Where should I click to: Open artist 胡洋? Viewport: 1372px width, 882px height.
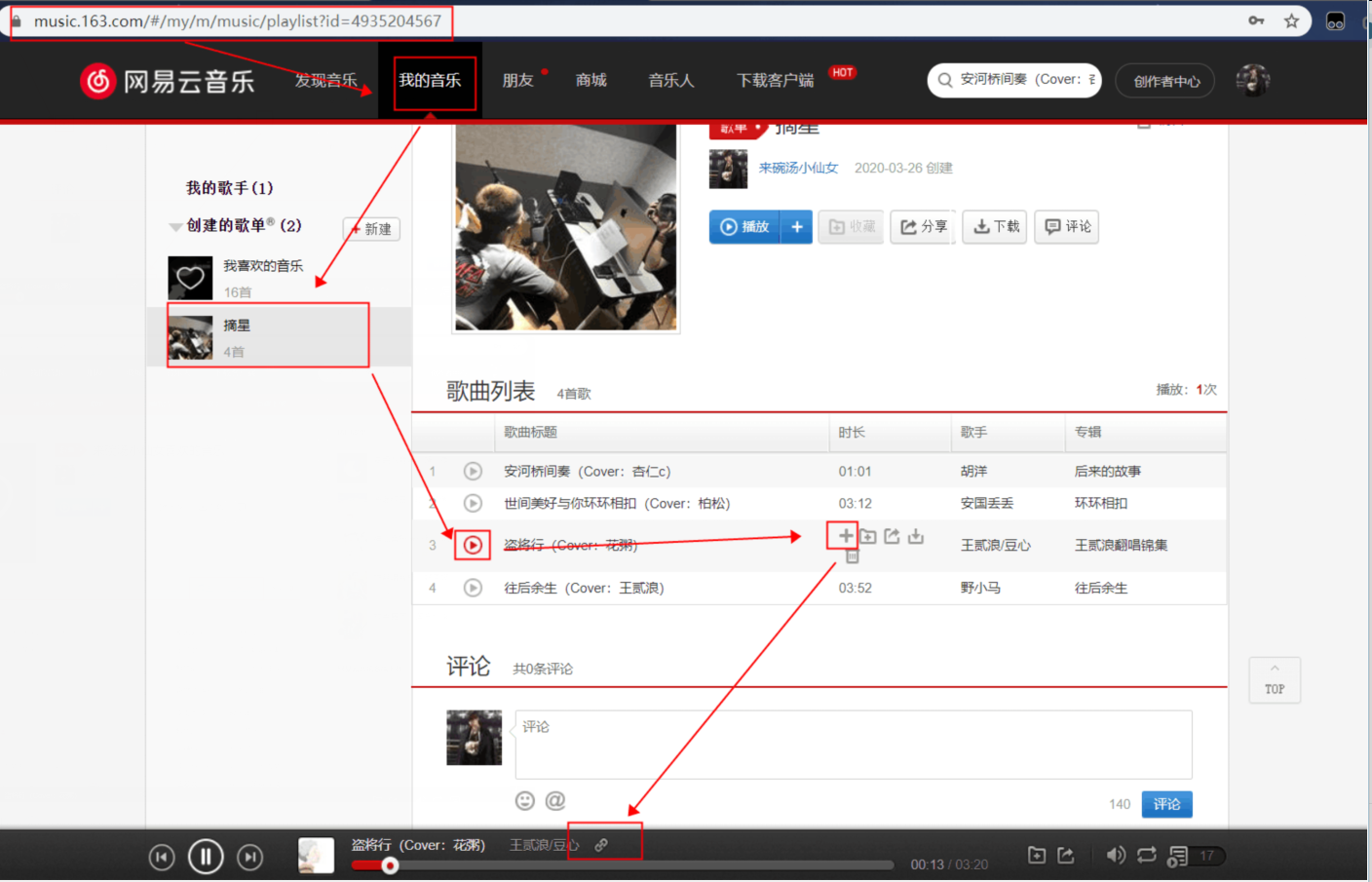click(973, 471)
